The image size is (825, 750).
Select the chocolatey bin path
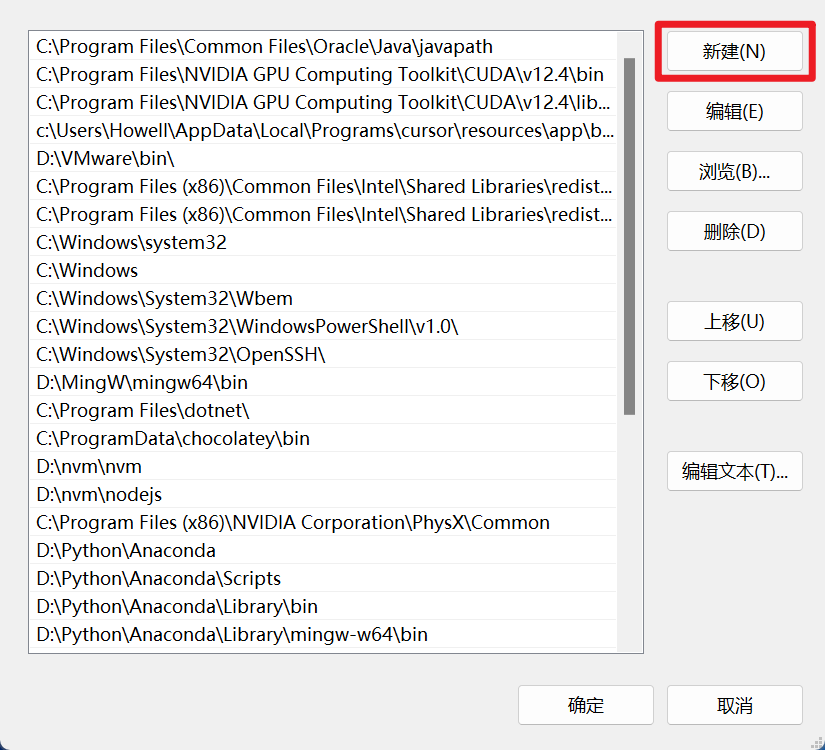pos(173,438)
